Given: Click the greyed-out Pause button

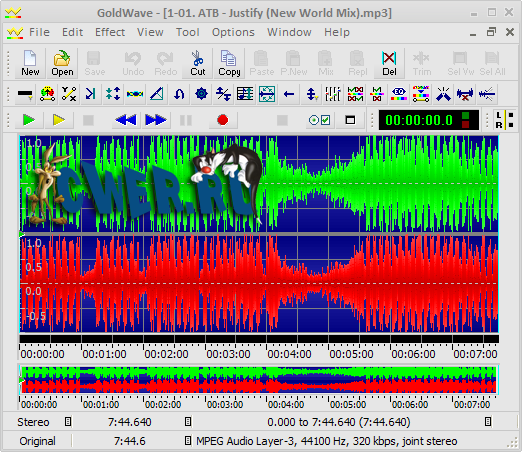Looking at the screenshot, I should (186, 120).
